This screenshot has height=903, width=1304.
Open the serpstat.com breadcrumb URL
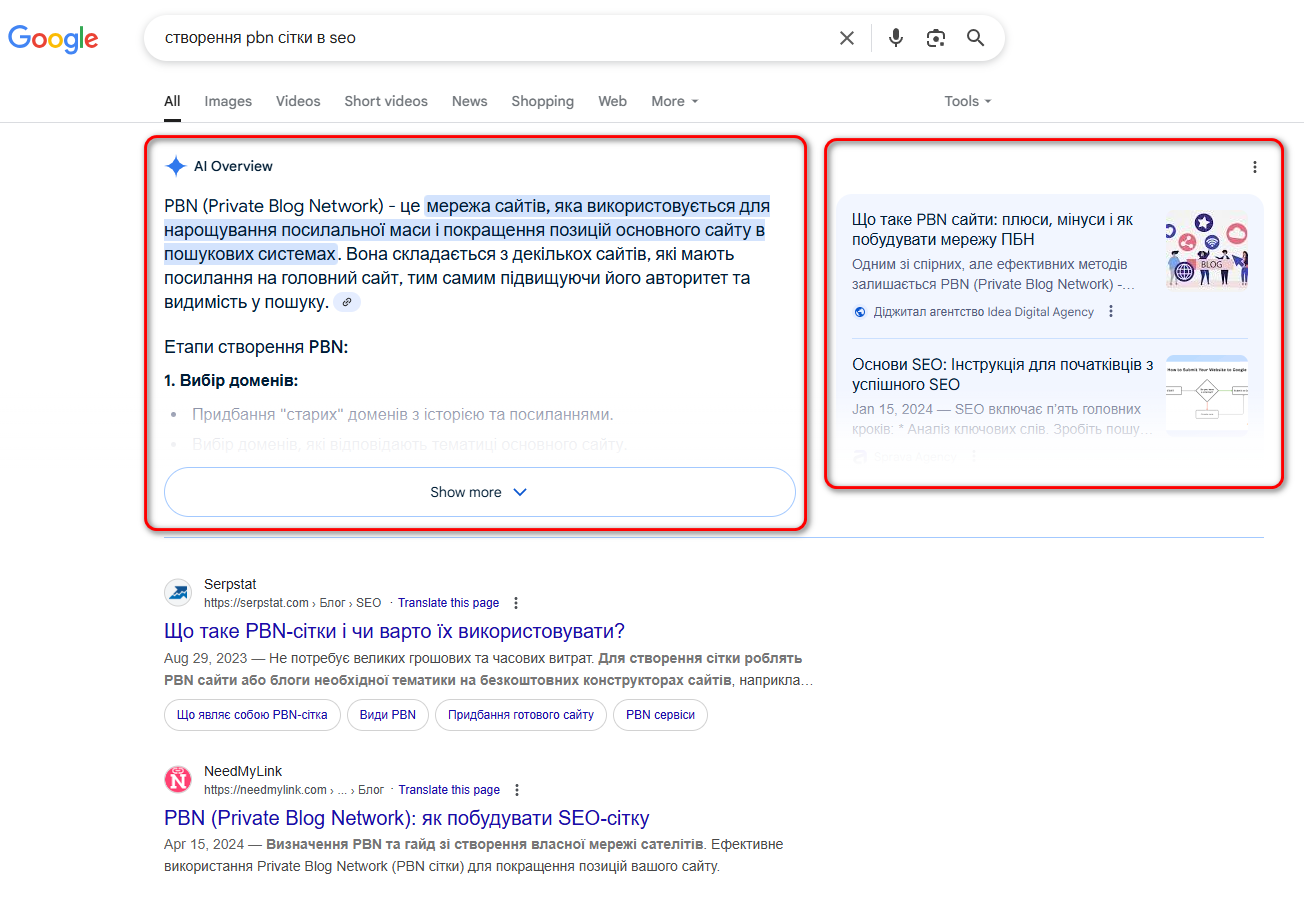coord(293,603)
